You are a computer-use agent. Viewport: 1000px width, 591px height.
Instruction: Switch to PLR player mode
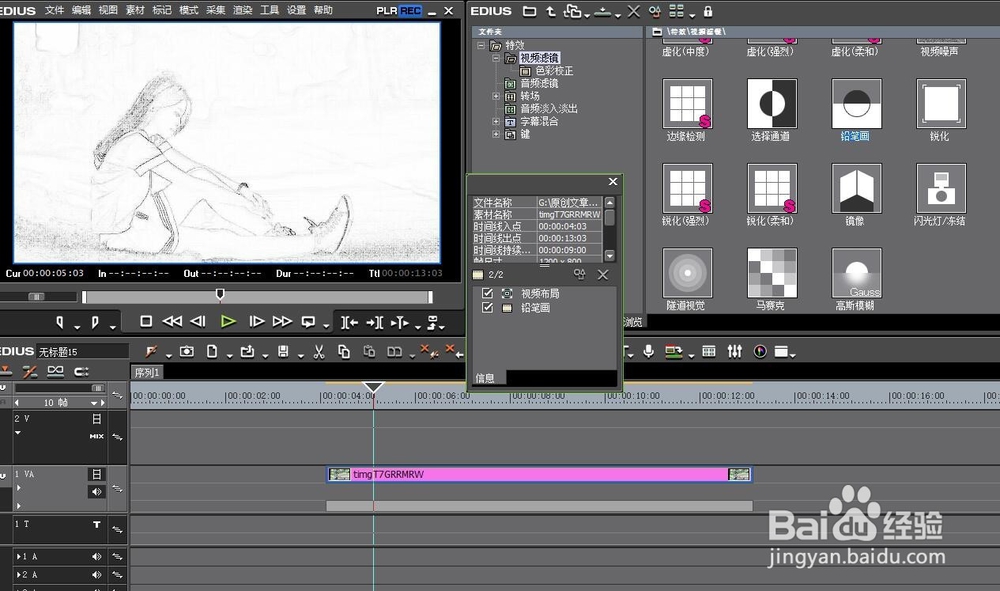(386, 11)
